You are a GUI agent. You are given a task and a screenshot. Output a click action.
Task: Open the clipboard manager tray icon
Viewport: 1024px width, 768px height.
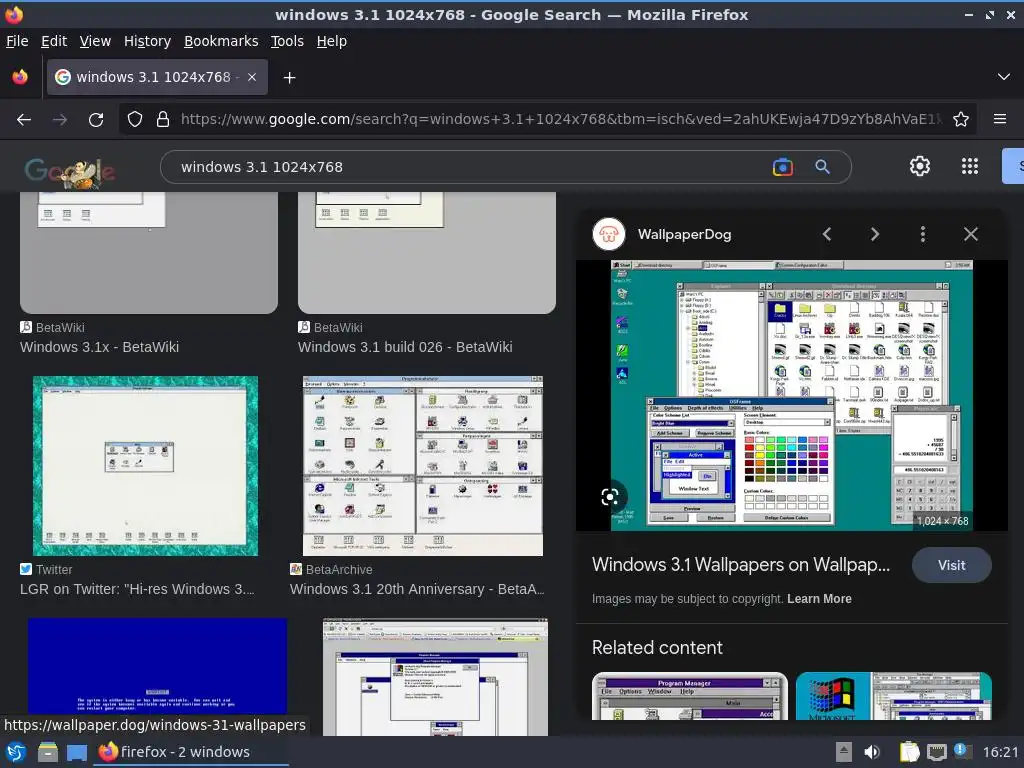[x=909, y=752]
